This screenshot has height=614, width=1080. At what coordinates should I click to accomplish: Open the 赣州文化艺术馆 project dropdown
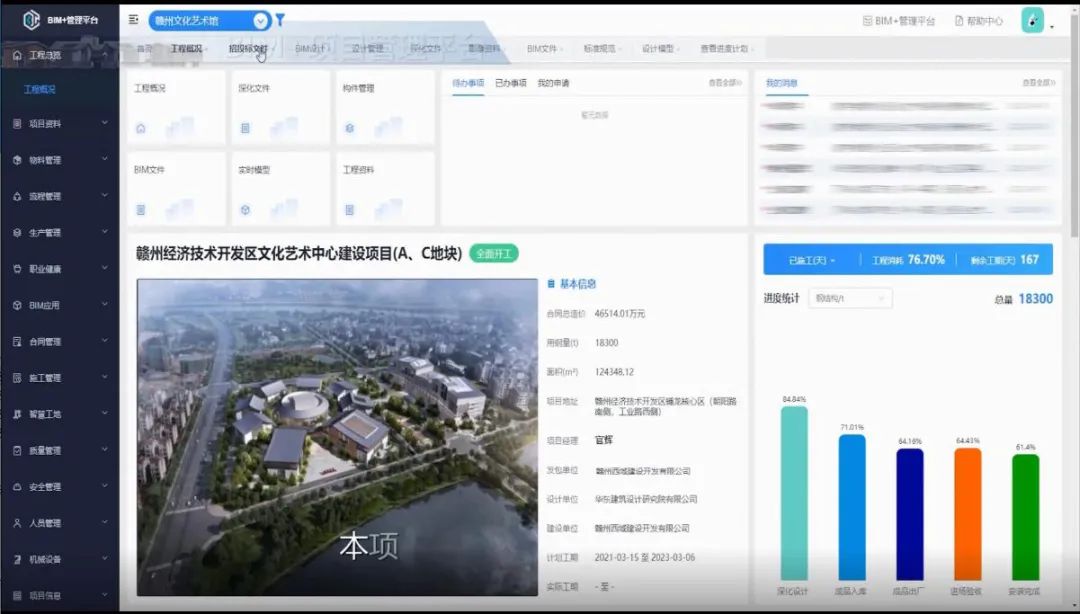pos(260,20)
